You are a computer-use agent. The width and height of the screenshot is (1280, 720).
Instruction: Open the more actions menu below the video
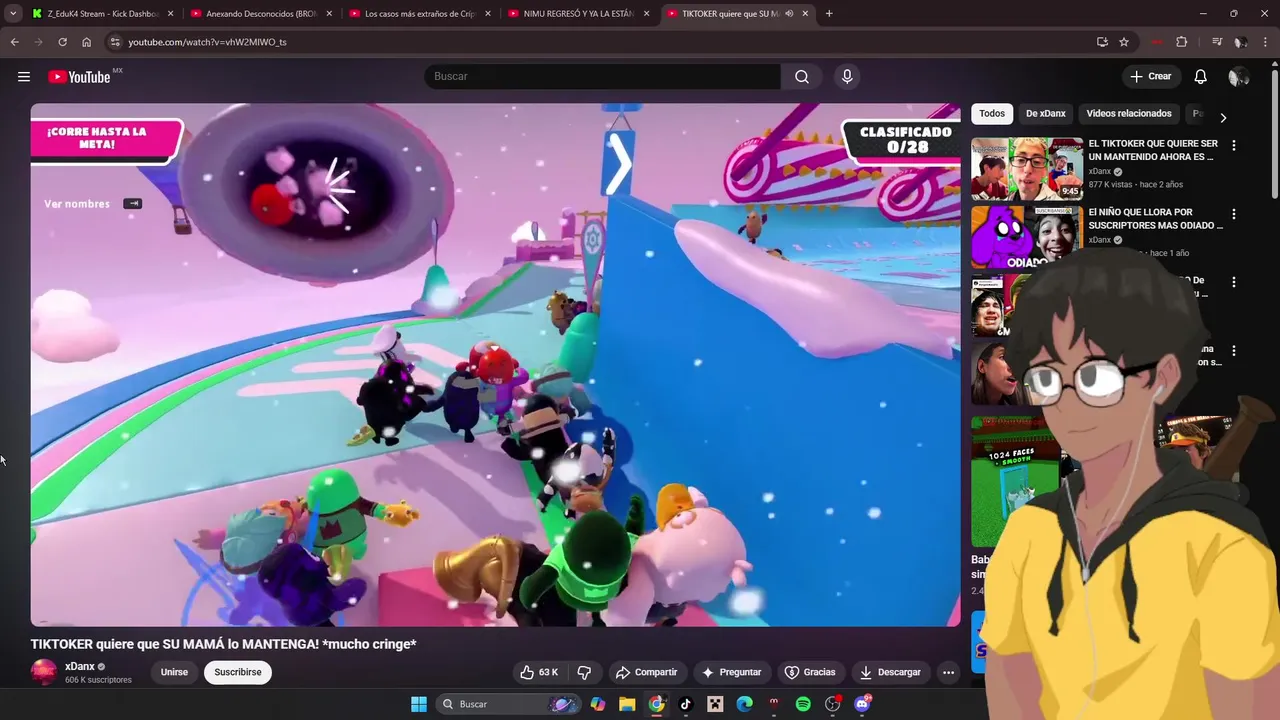click(x=948, y=672)
